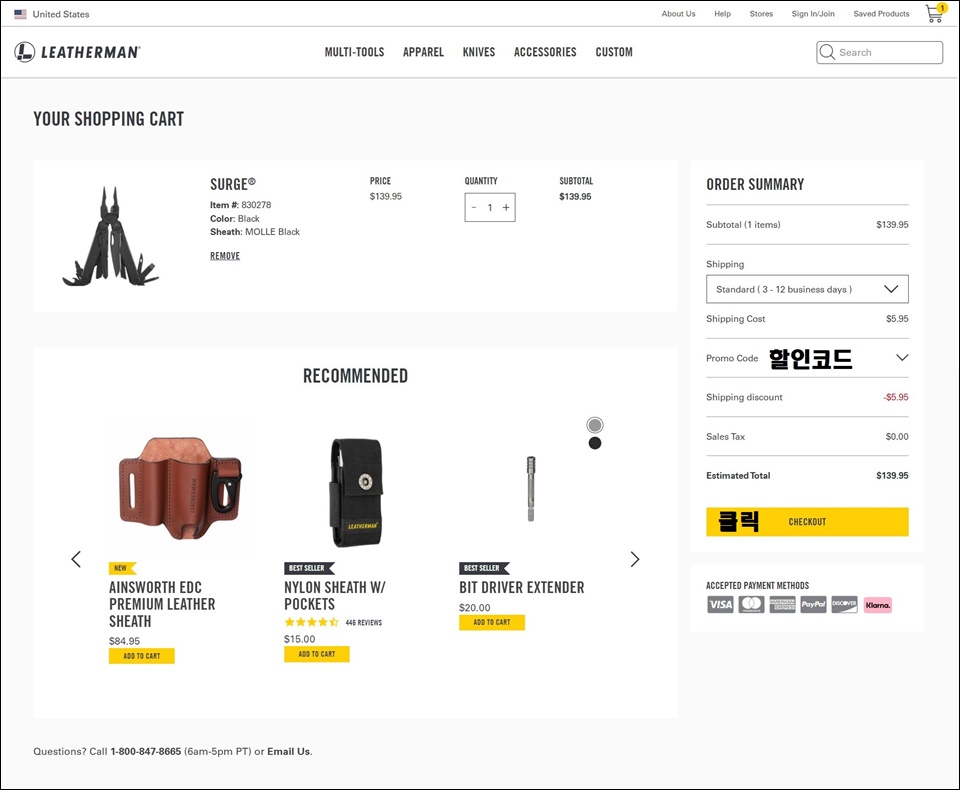Click the Klarna payment icon
The image size is (960, 790).
pos(878,605)
